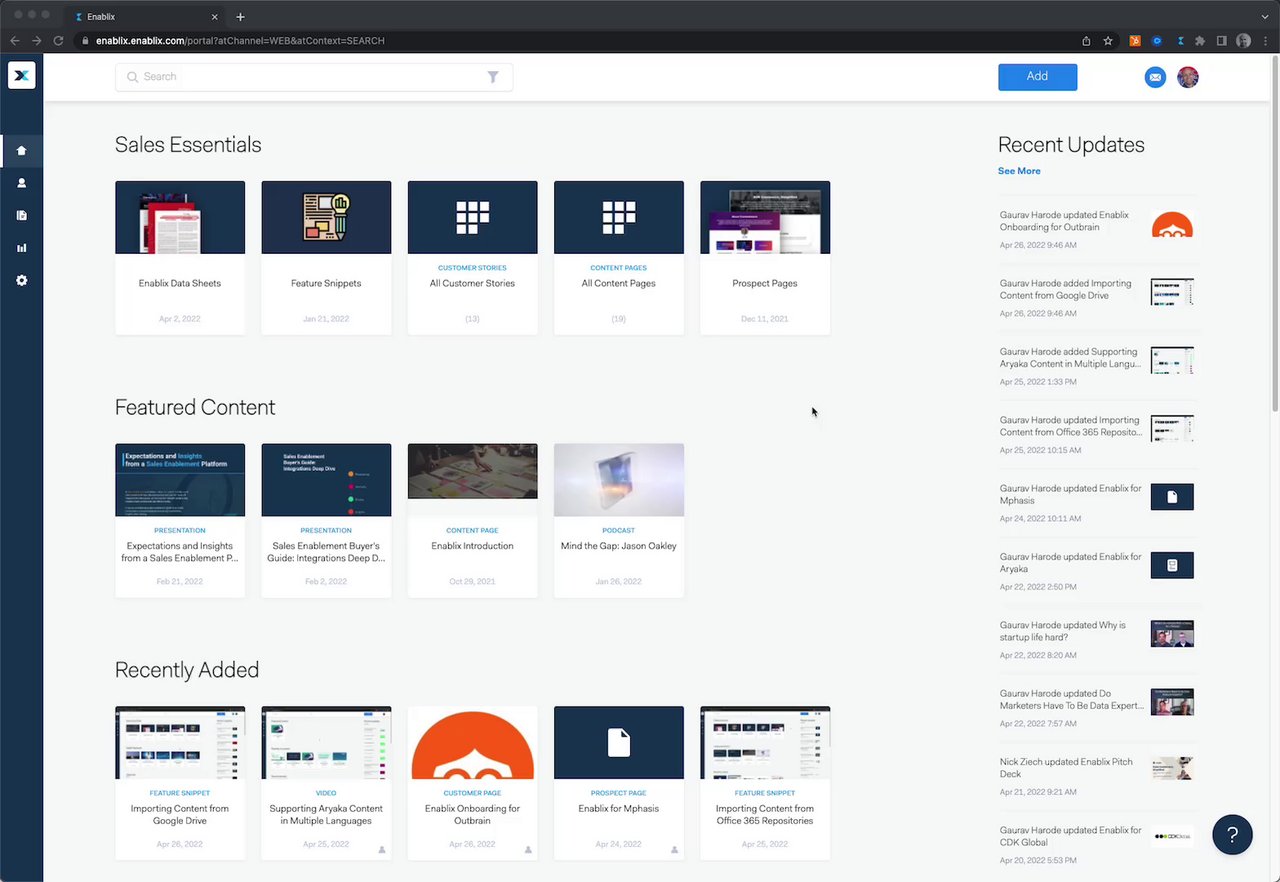Select the Enablix browser tab
Viewport: 1280px width, 882px height.
pos(147,17)
